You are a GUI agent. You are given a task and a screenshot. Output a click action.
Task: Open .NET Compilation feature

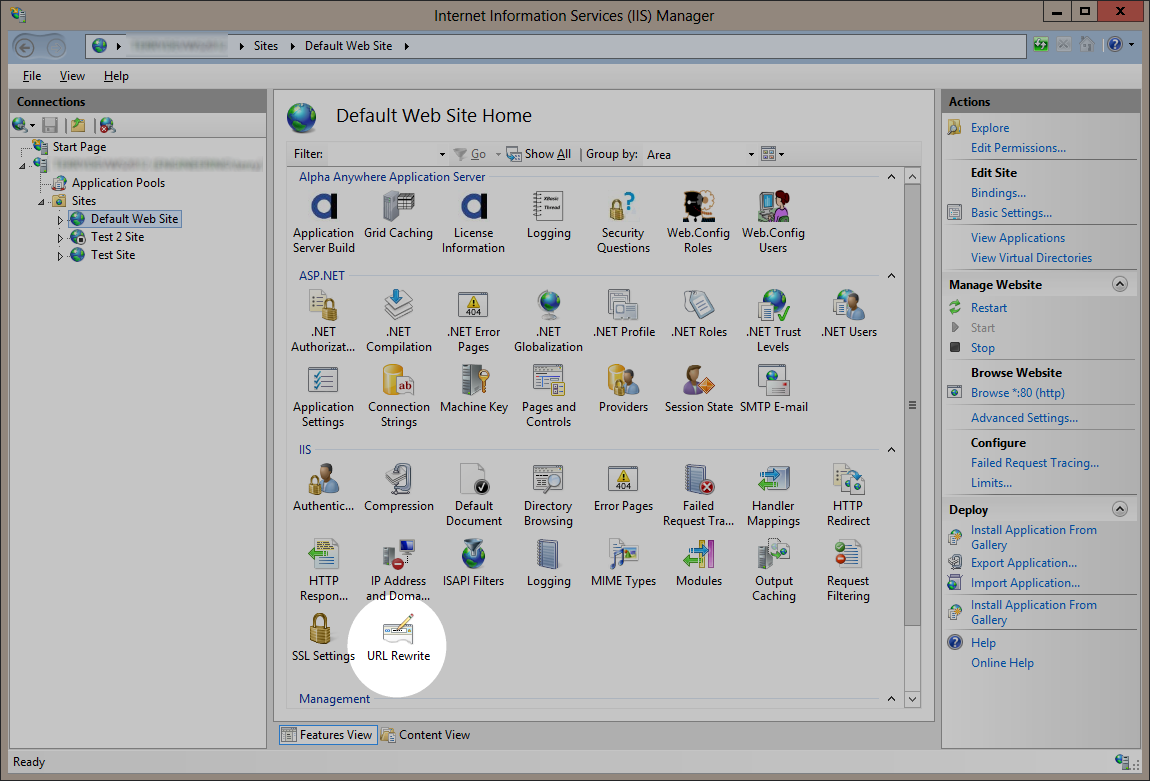398,321
